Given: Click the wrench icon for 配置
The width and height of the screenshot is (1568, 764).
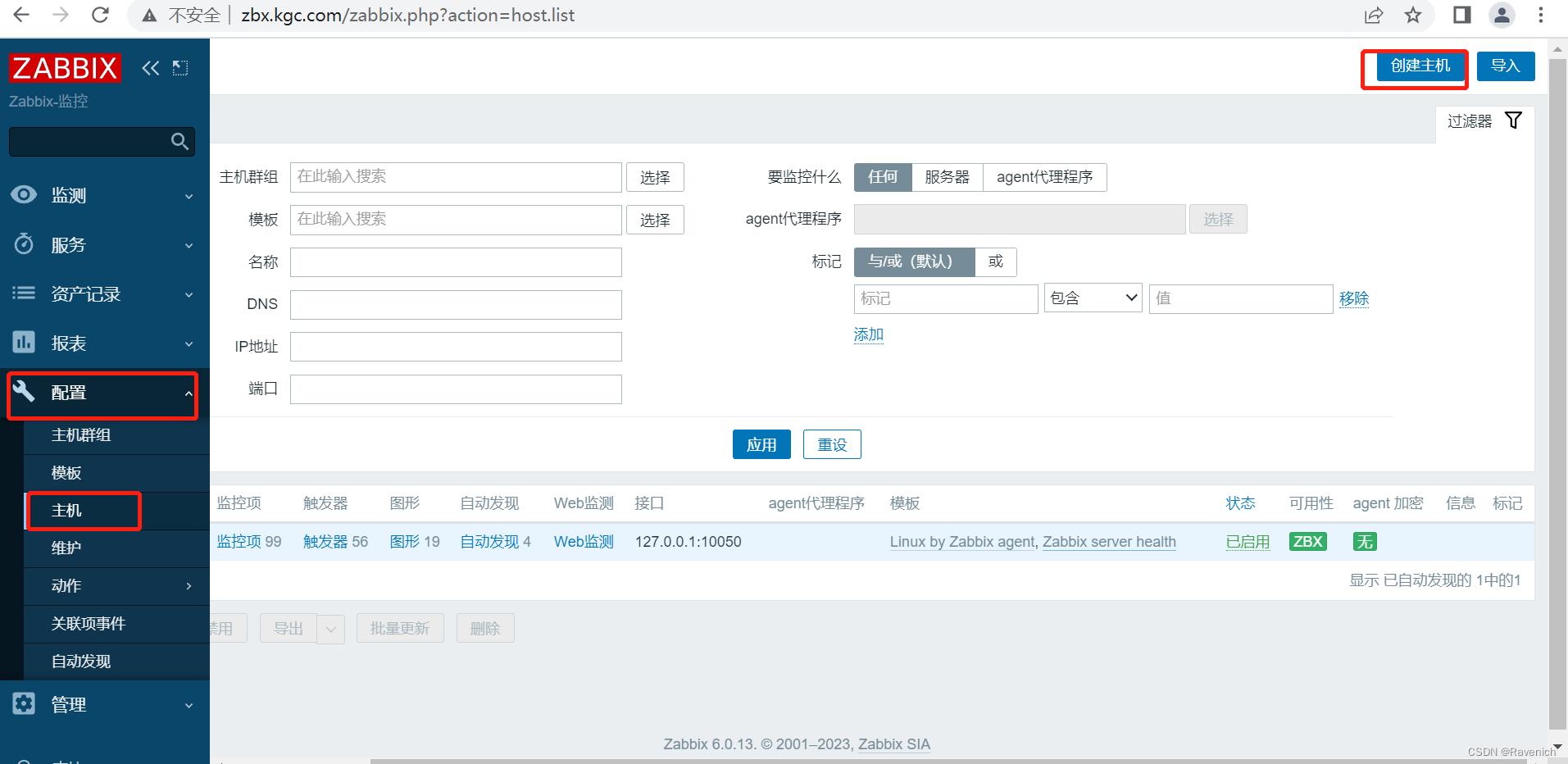Looking at the screenshot, I should coord(24,392).
